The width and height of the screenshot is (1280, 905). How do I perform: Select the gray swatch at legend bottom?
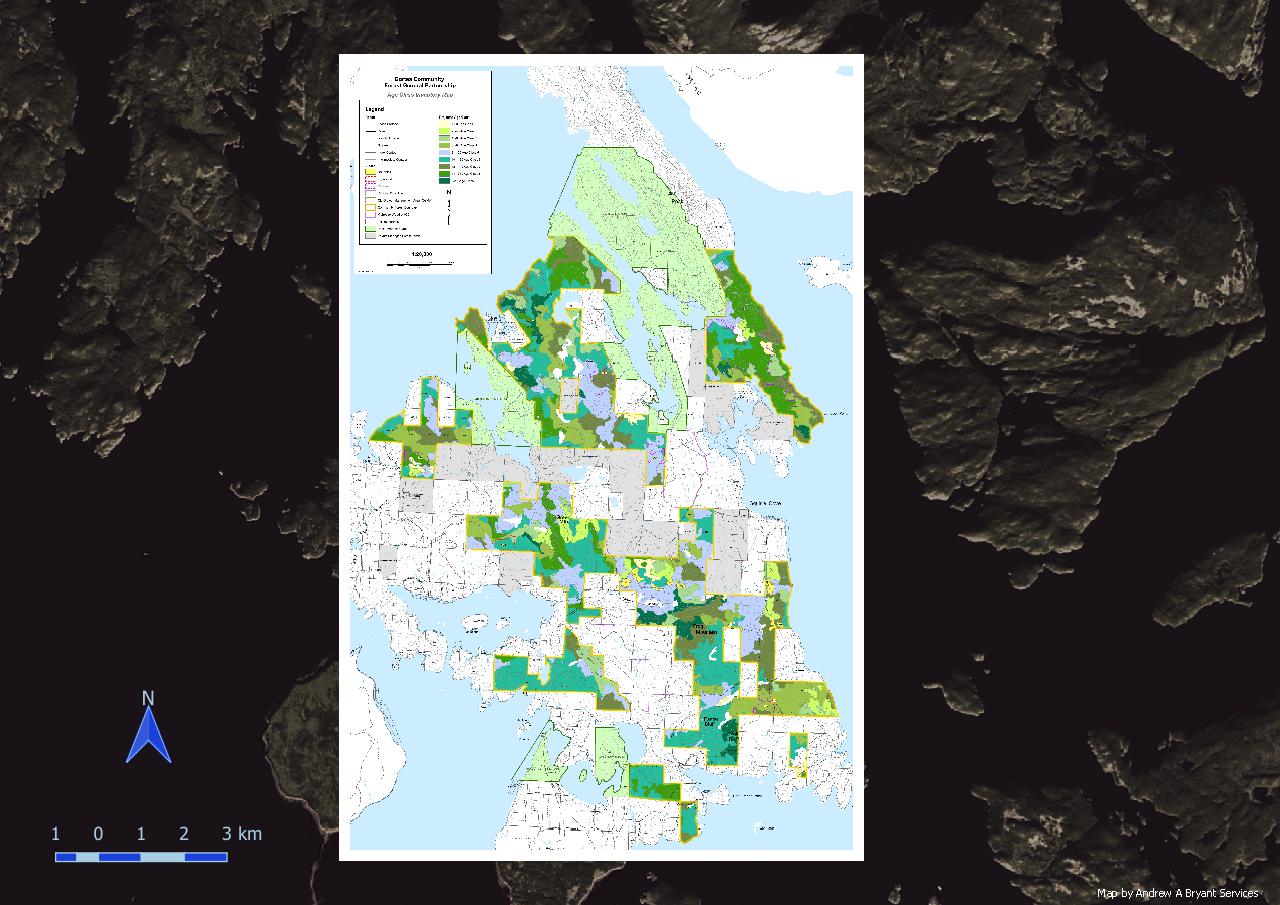[369, 237]
